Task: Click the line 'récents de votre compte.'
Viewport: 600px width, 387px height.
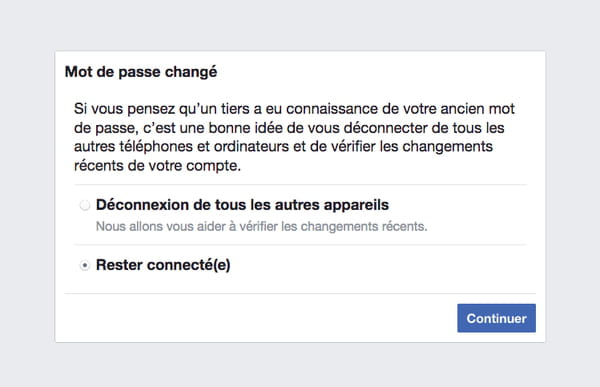Action: (157, 166)
